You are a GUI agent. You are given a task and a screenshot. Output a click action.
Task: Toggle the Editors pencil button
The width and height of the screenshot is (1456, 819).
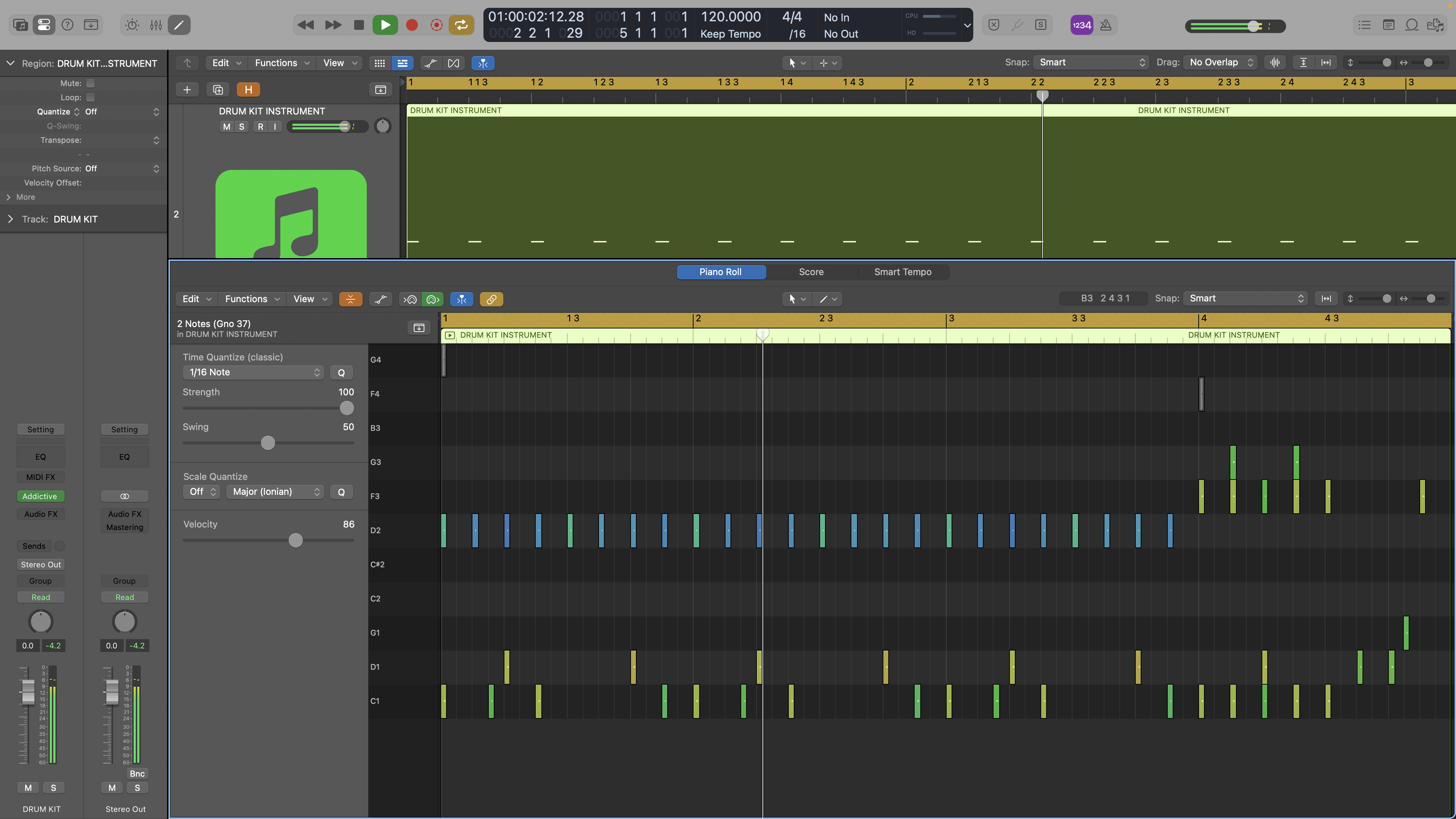[178, 25]
